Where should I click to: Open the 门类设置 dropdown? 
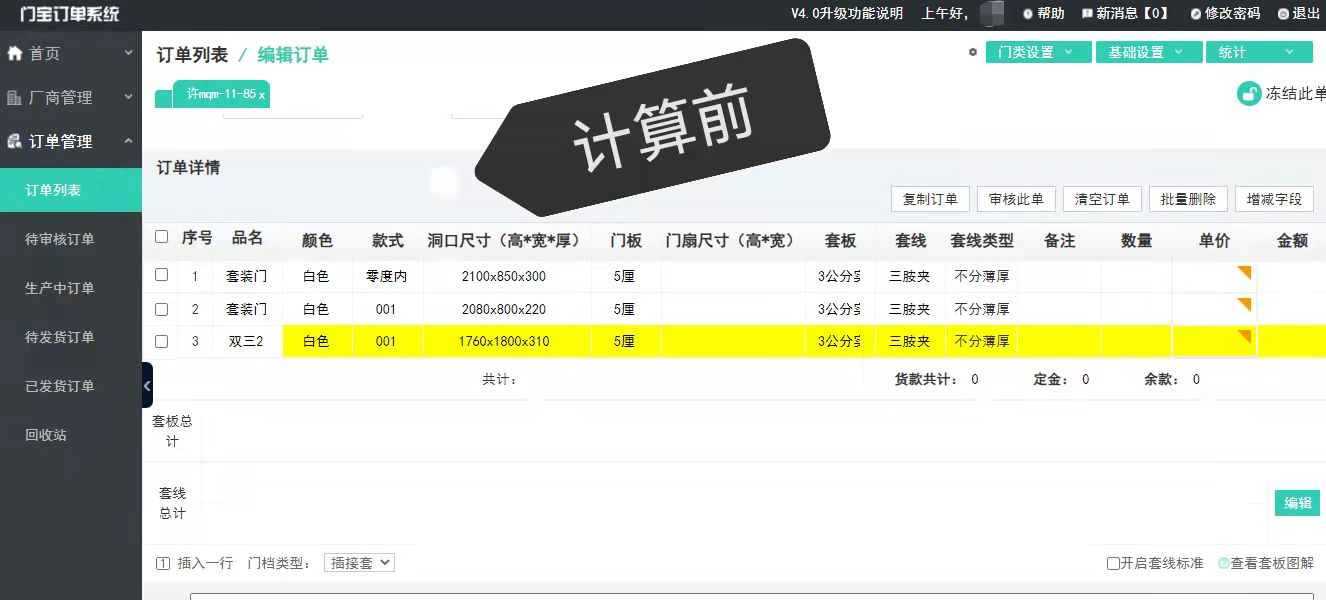(1038, 52)
